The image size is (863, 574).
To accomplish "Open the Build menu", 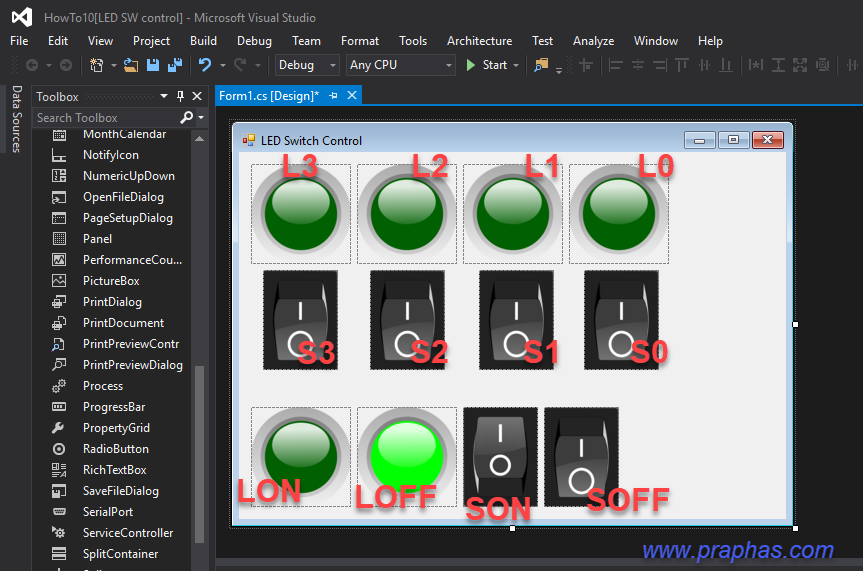I will (x=204, y=41).
